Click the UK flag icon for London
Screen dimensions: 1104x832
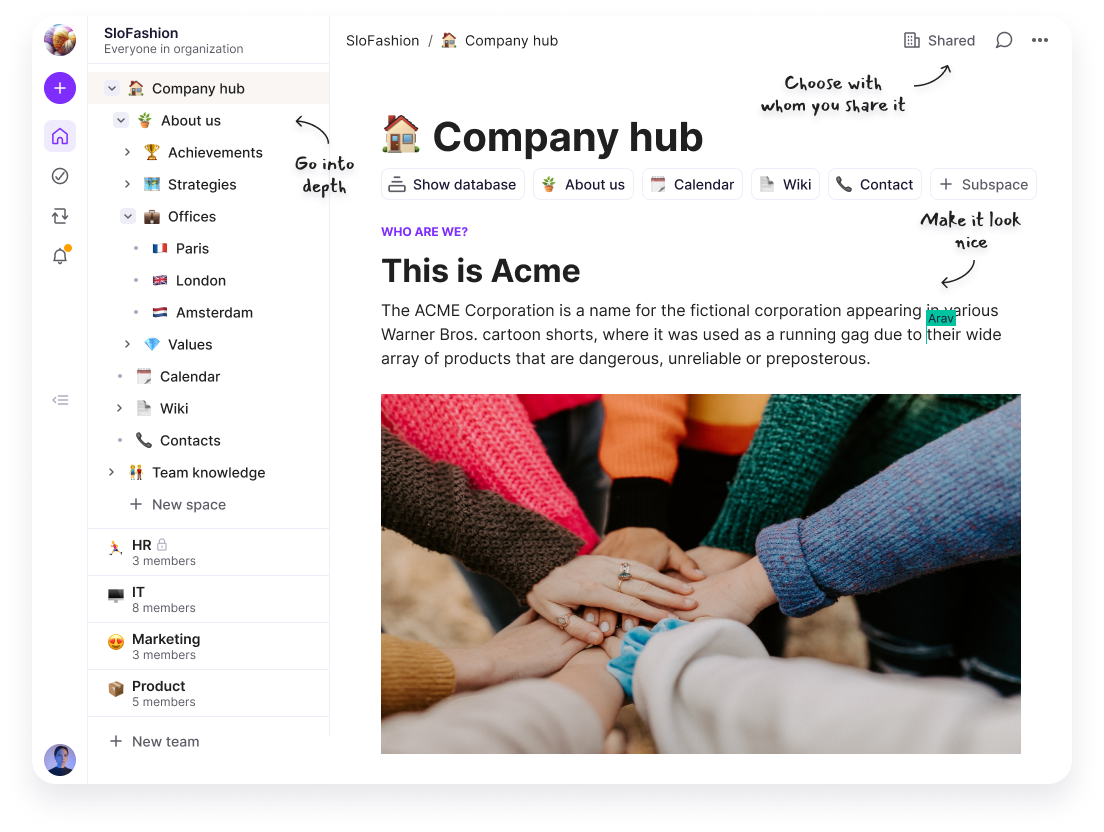point(160,280)
